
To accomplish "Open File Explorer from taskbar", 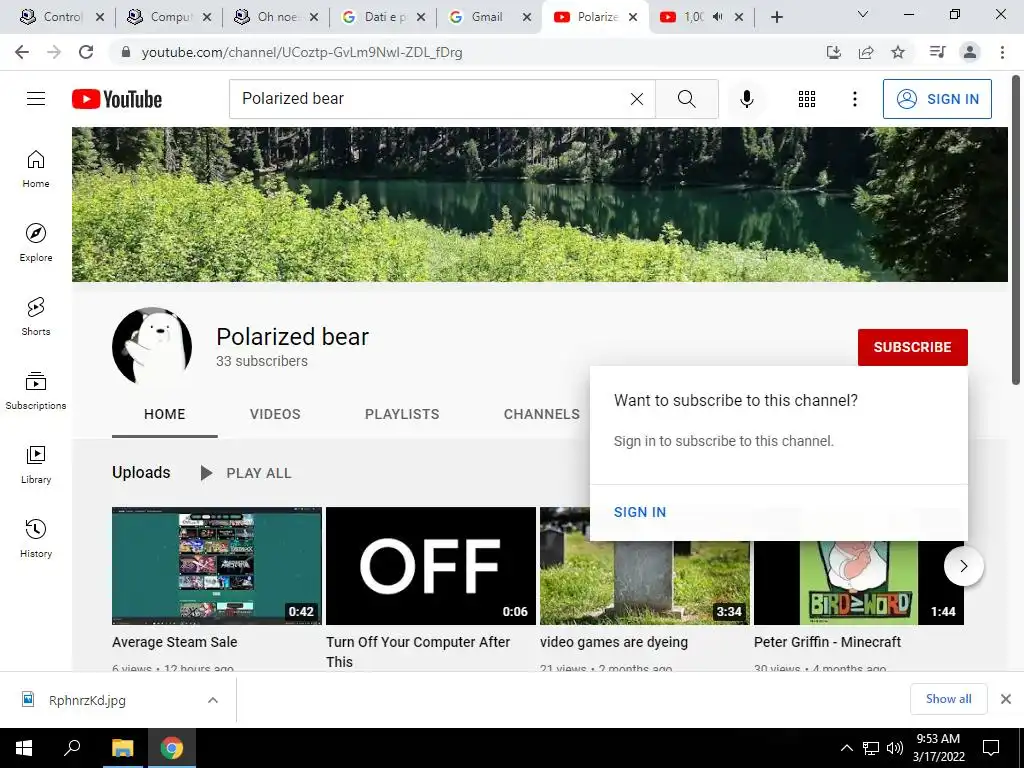I will click(122, 748).
